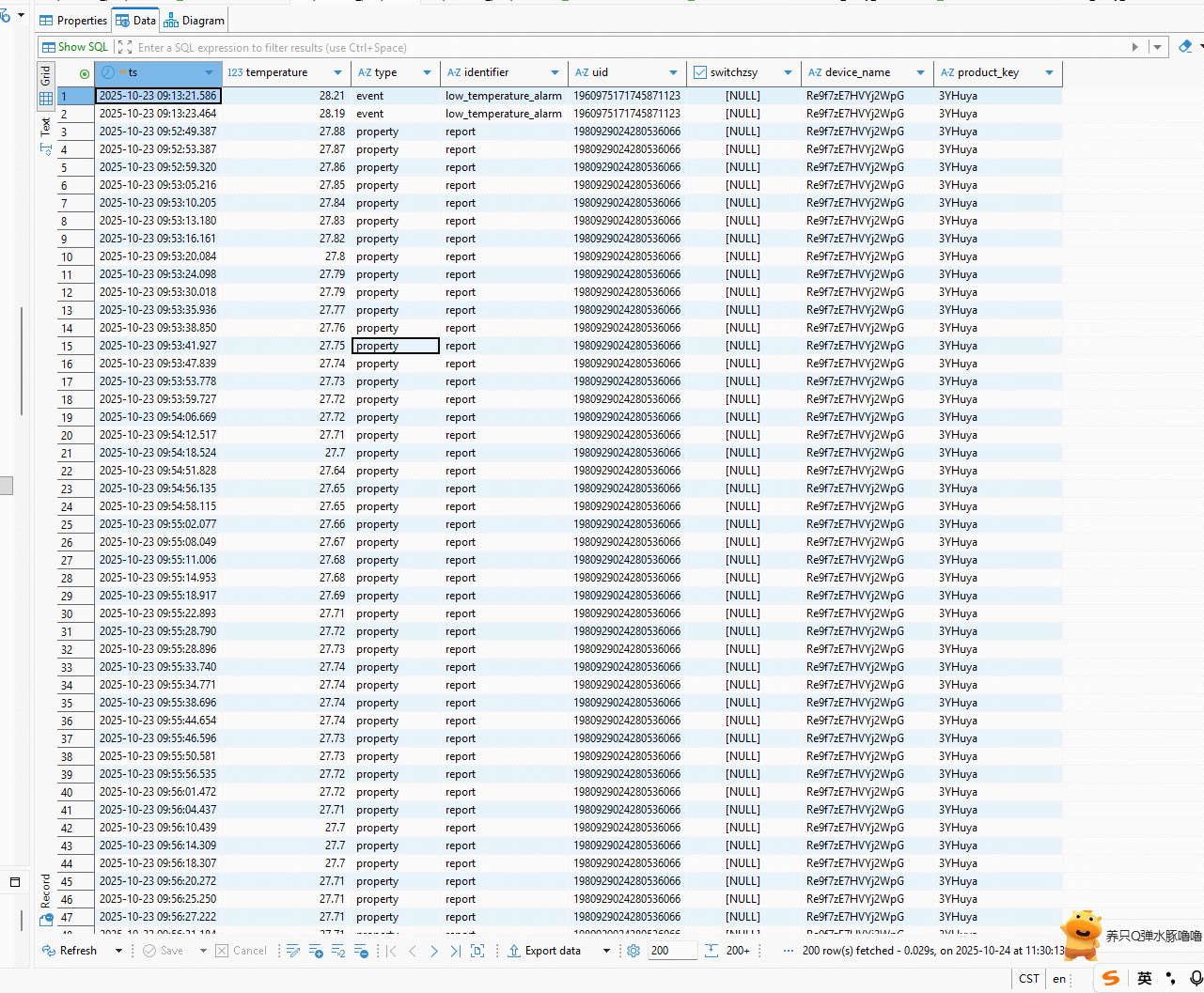Click the Refresh button
The width and height of the screenshot is (1204, 993).
(70, 951)
